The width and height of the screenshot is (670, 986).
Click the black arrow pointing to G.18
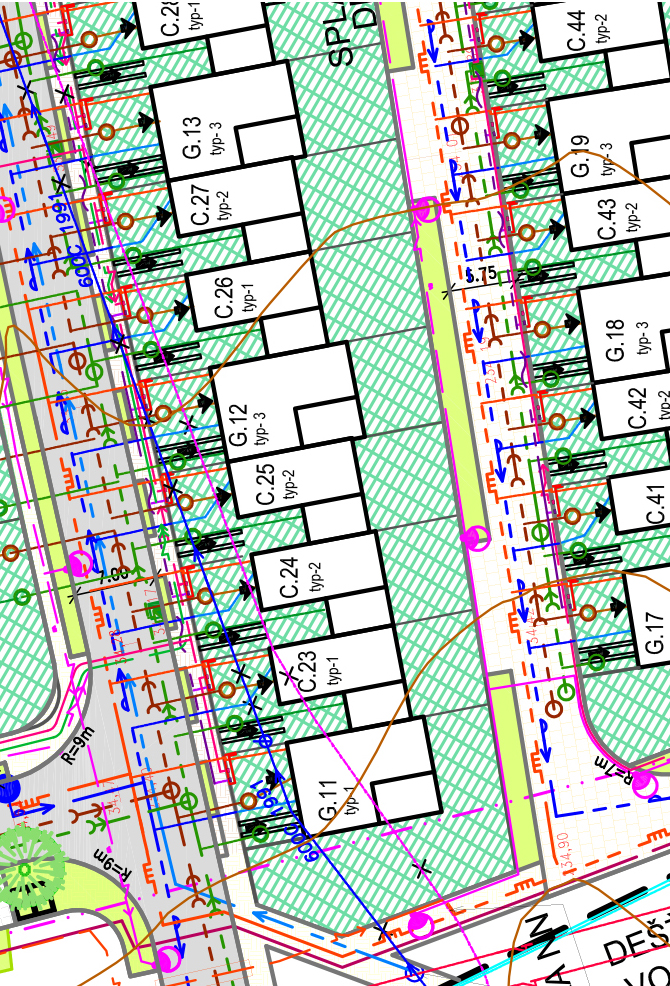(x=572, y=323)
